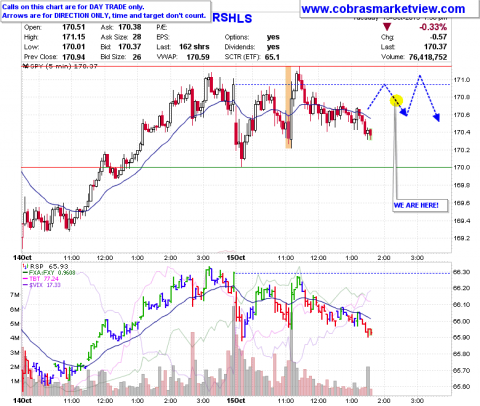
Task: Click the 66.30 axis label on RSP chart
Action: click(462, 272)
